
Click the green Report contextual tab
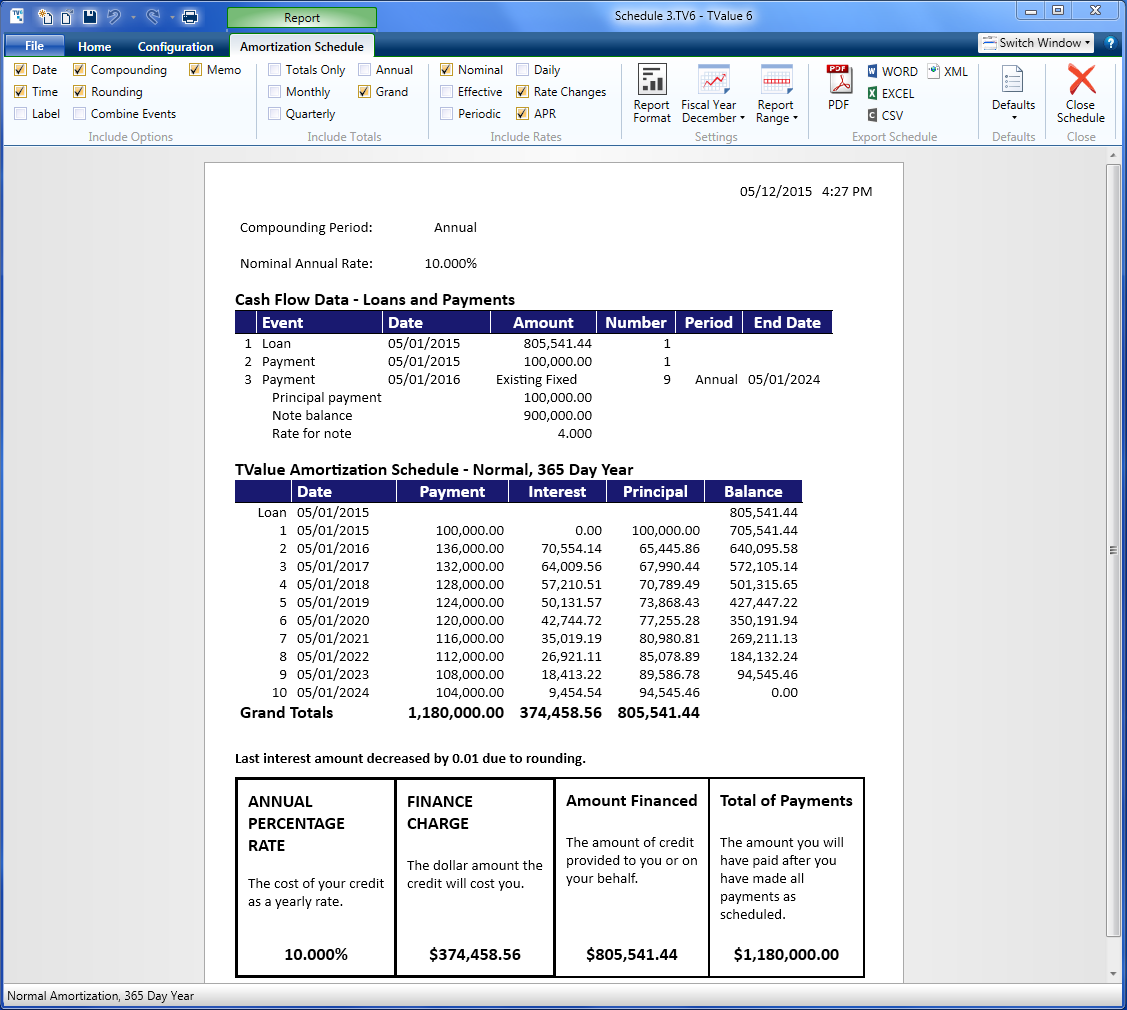point(302,18)
